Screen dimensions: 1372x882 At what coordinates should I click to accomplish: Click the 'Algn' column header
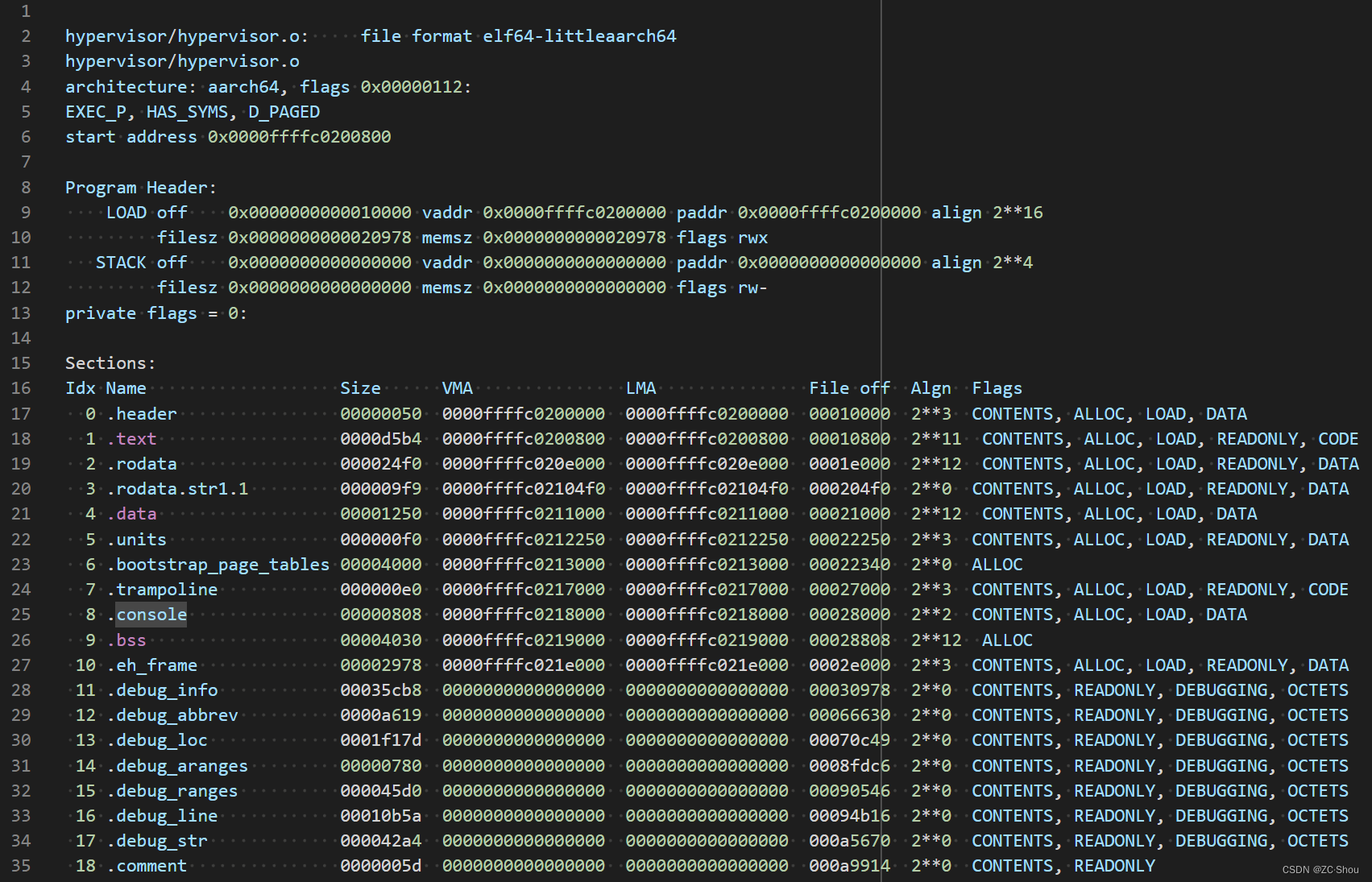click(931, 387)
